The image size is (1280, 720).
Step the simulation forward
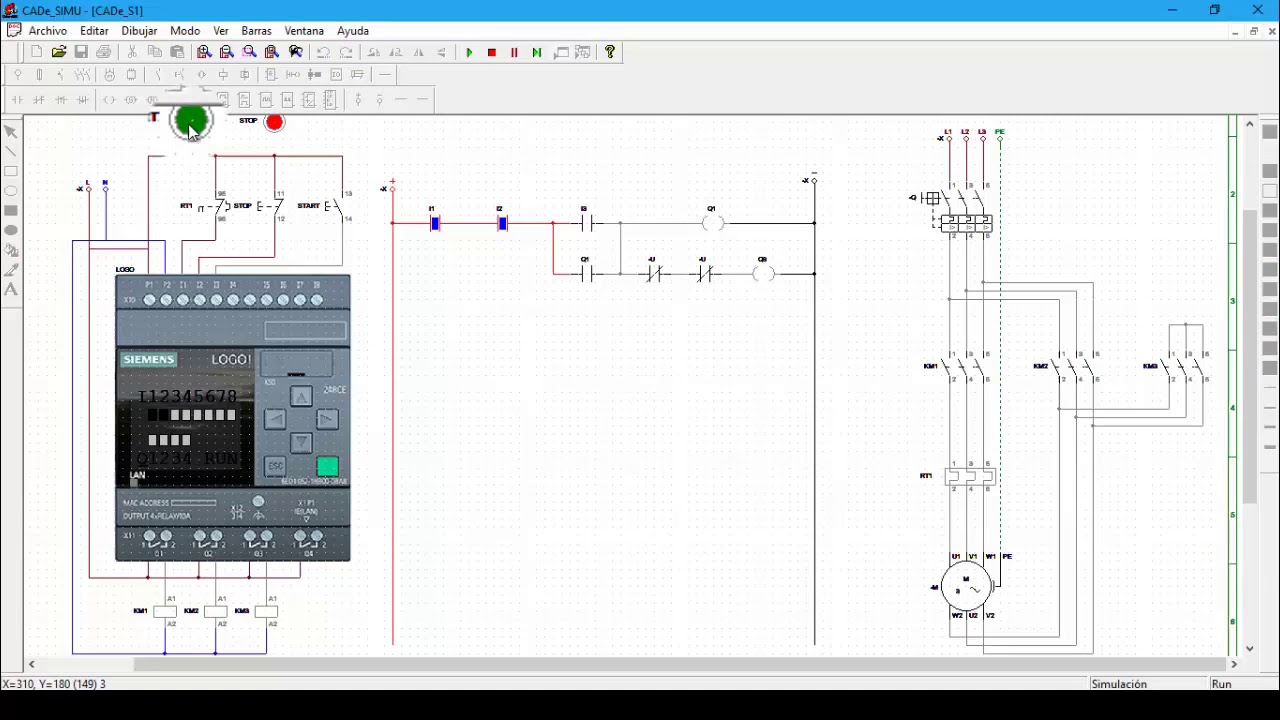[x=537, y=52]
